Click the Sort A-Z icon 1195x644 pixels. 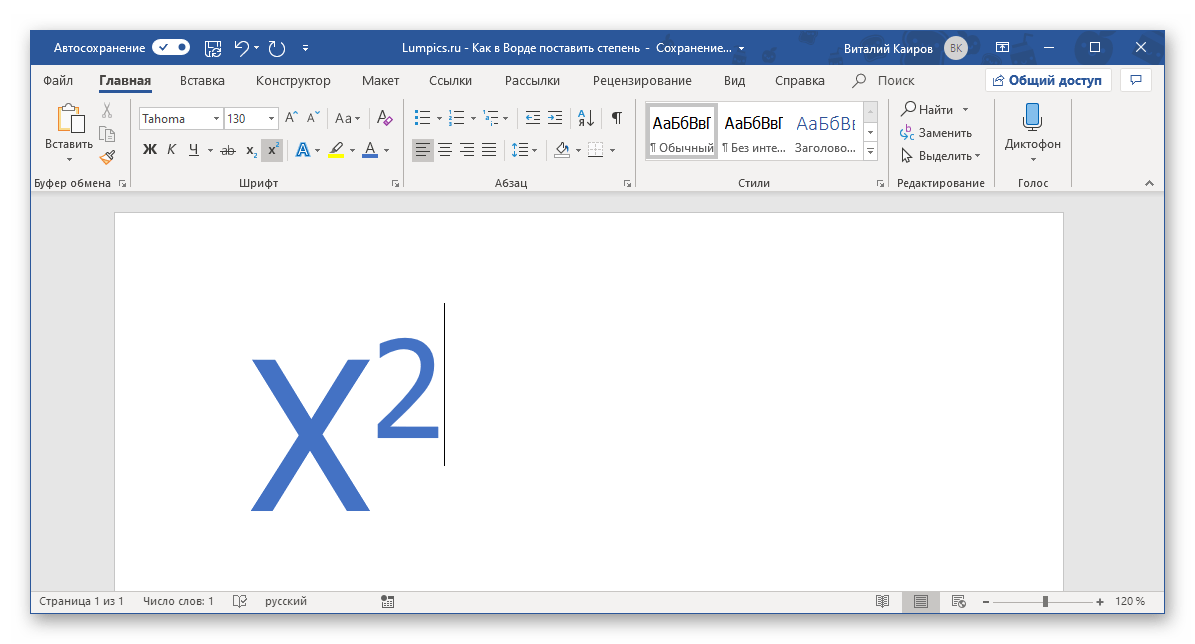click(x=587, y=118)
